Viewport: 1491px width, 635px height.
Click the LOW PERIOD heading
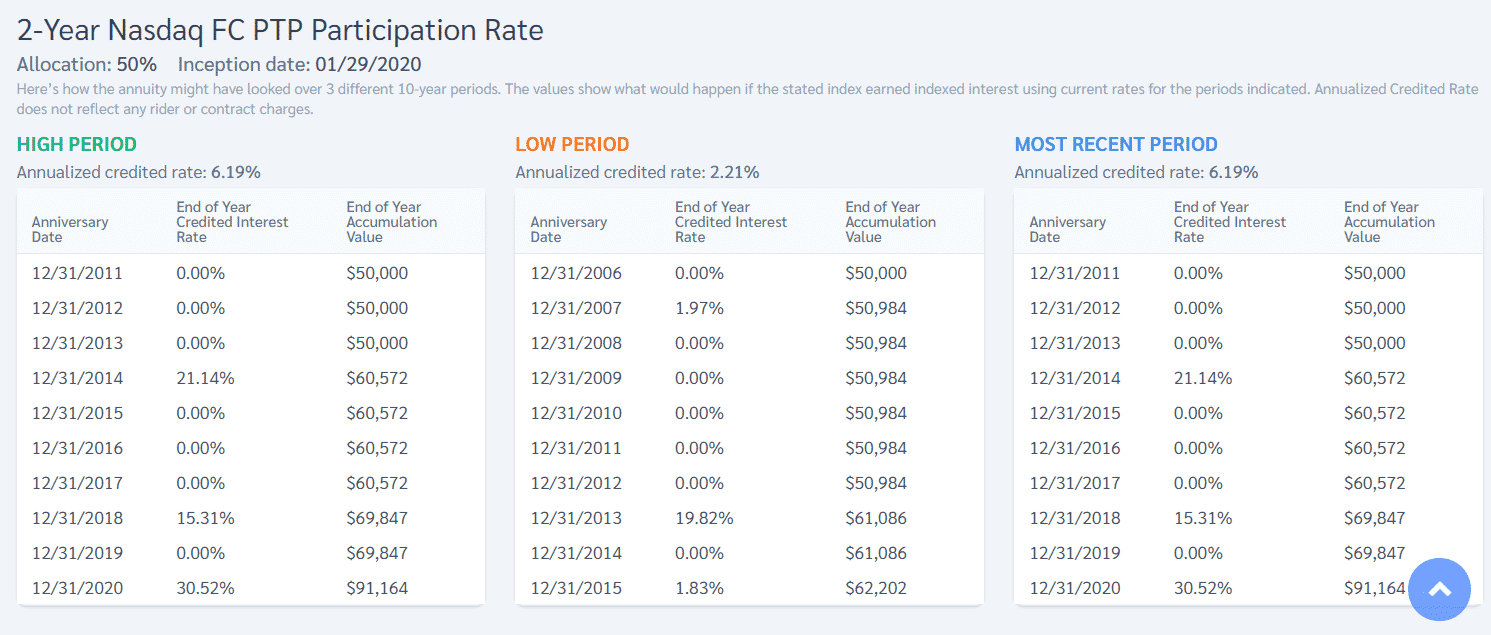(x=572, y=144)
